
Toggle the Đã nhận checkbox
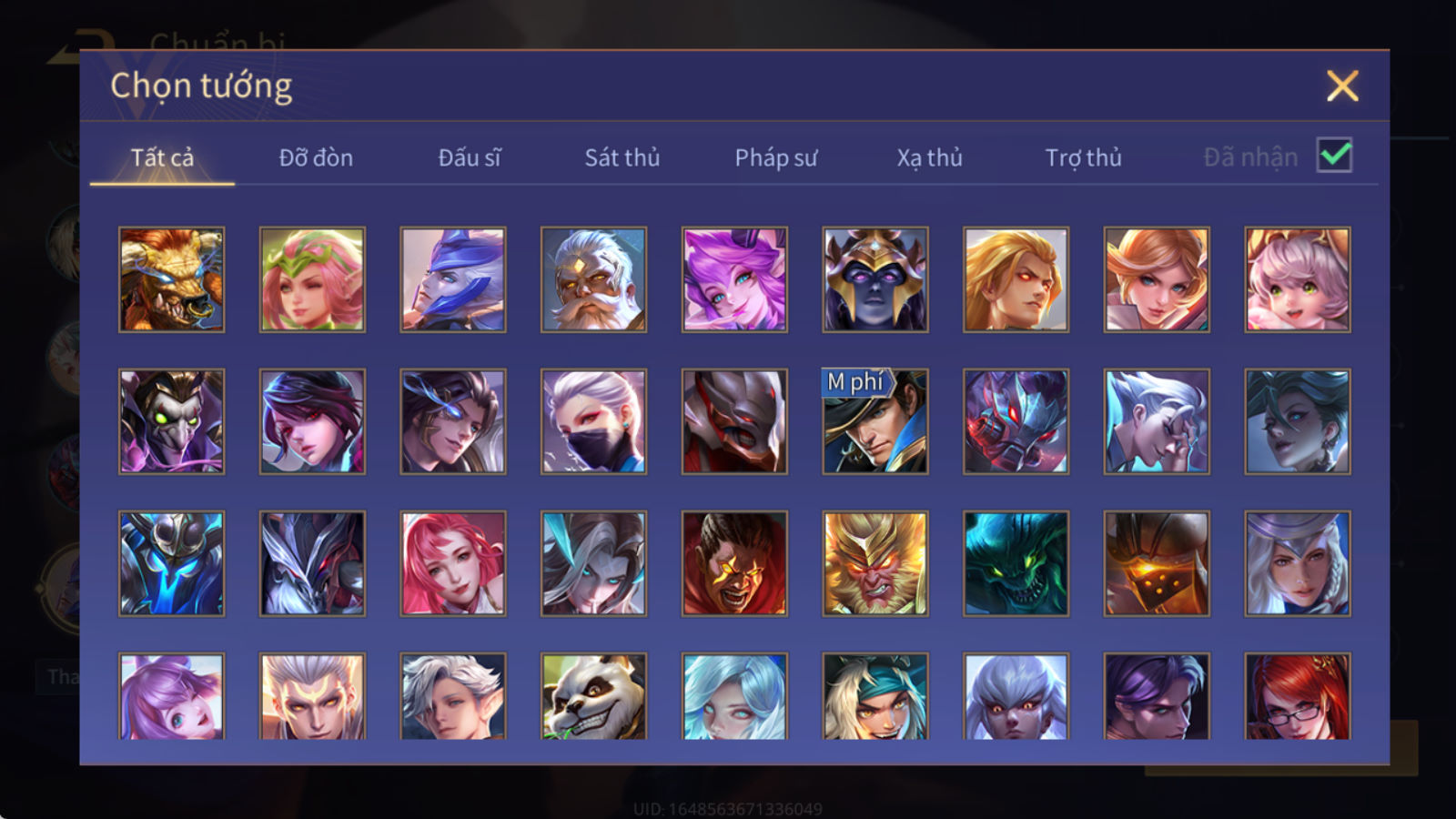point(1334,156)
